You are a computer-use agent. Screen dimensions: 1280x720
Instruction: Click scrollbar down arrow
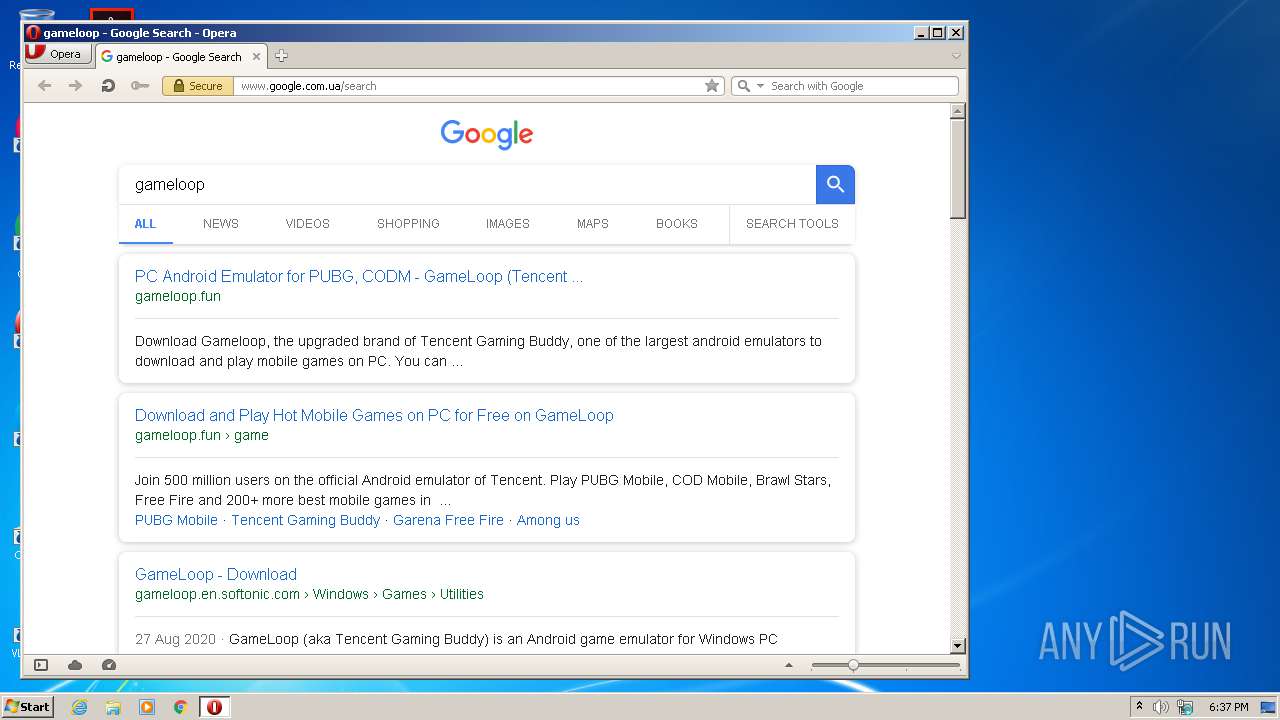pyautogui.click(x=957, y=646)
